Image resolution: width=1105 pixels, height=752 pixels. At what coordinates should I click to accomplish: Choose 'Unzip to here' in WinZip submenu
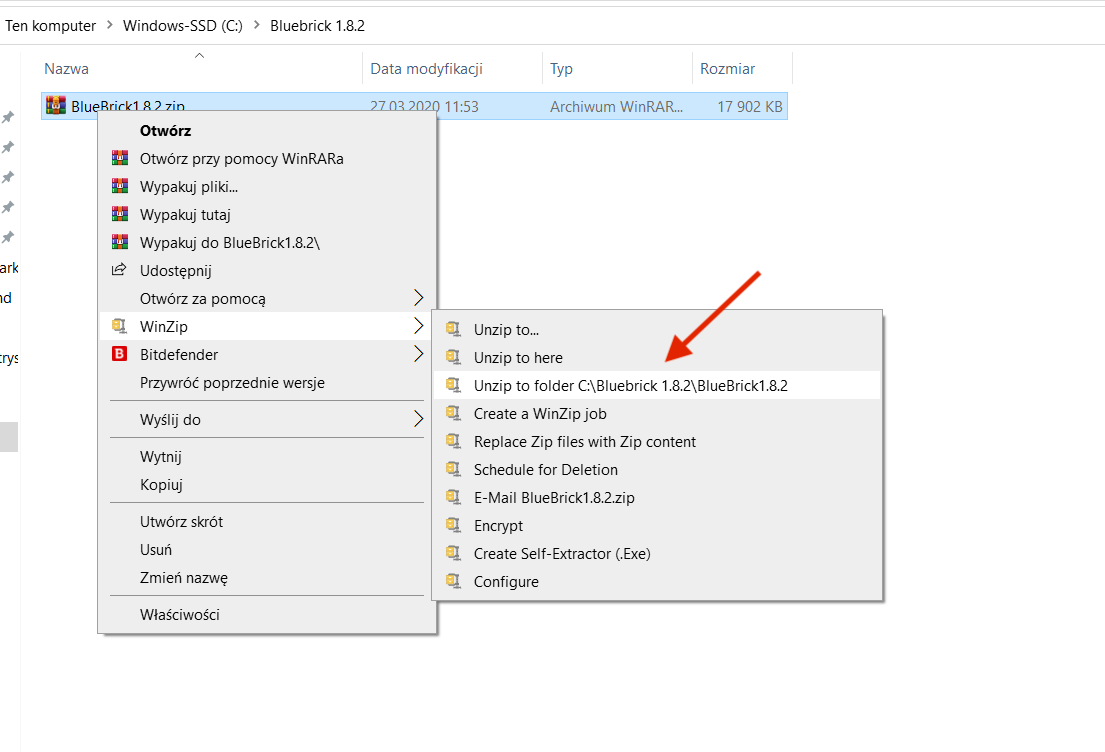(x=657, y=357)
